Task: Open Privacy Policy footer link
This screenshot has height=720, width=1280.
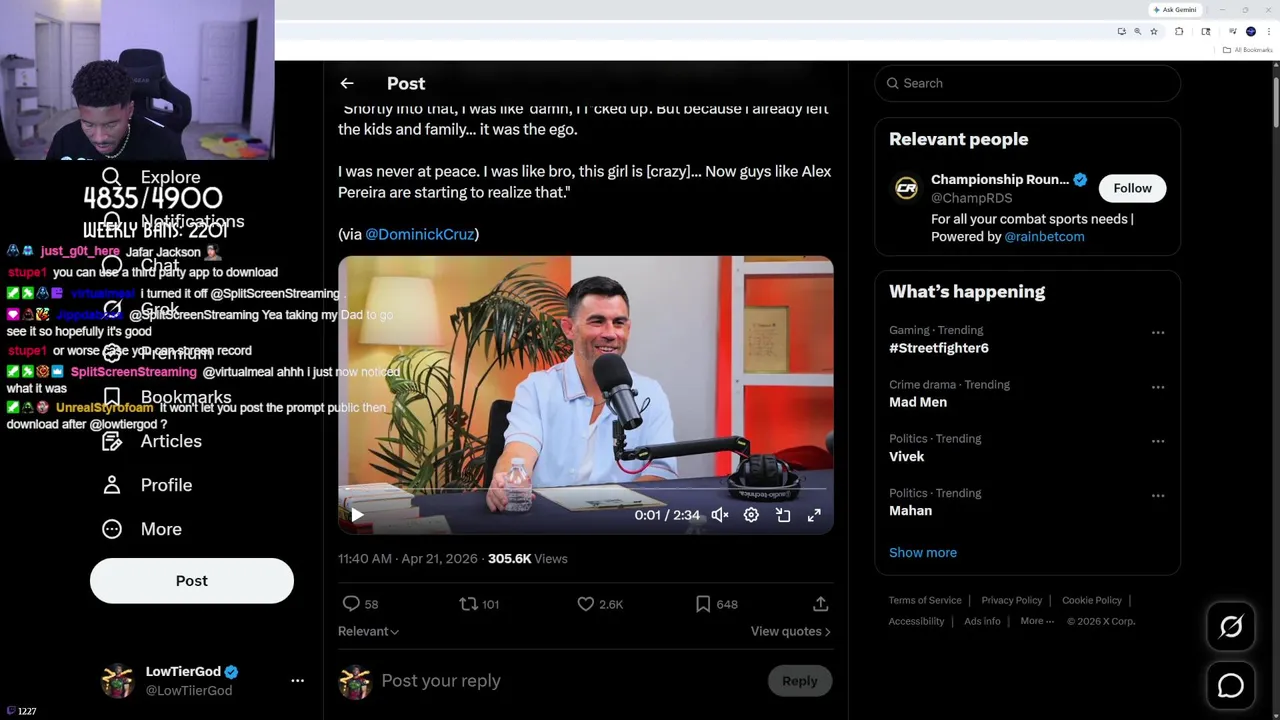Action: pyautogui.click(x=1012, y=600)
